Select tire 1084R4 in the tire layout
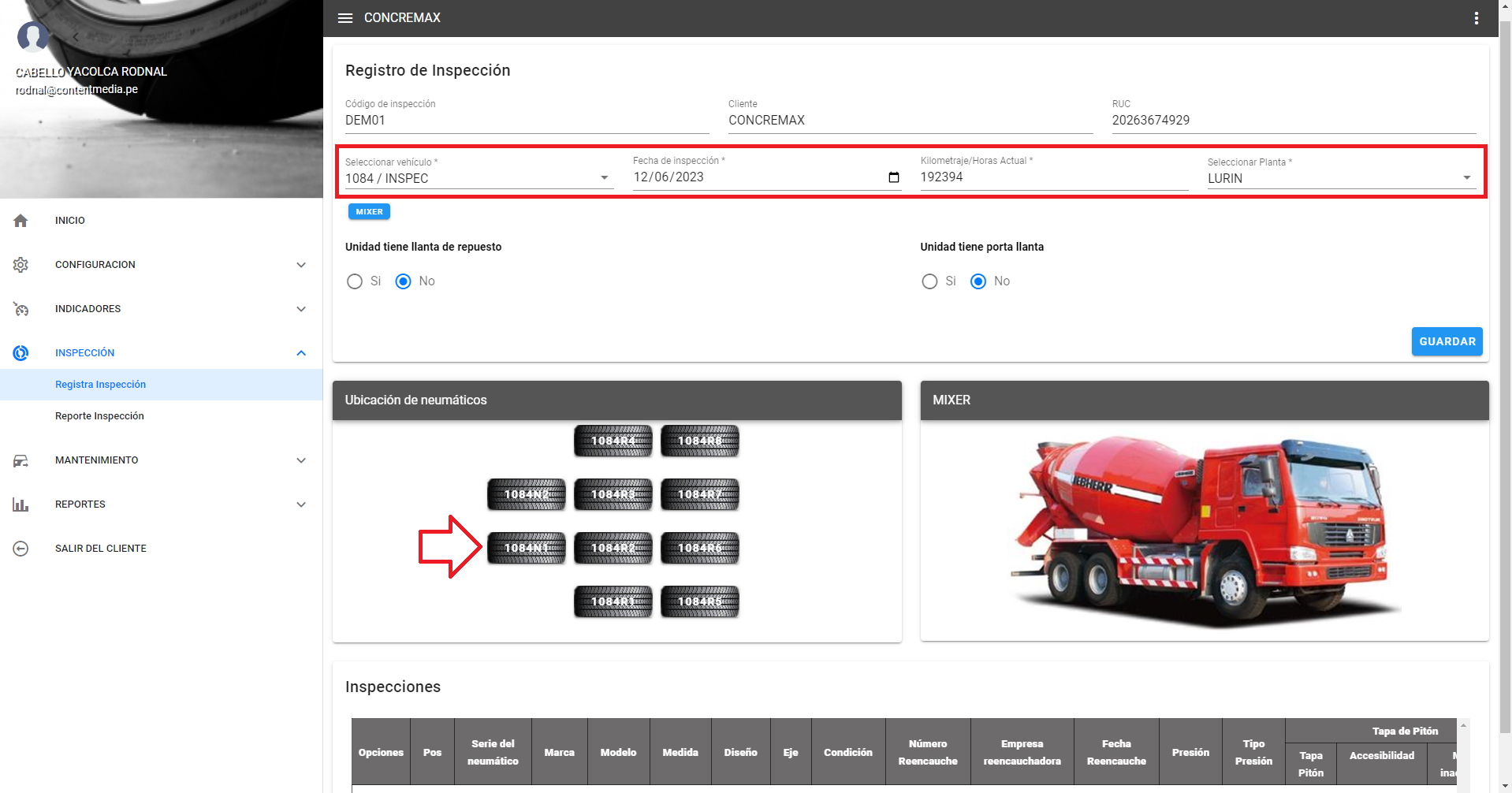Screen dimensions: 1512x793 point(613,441)
